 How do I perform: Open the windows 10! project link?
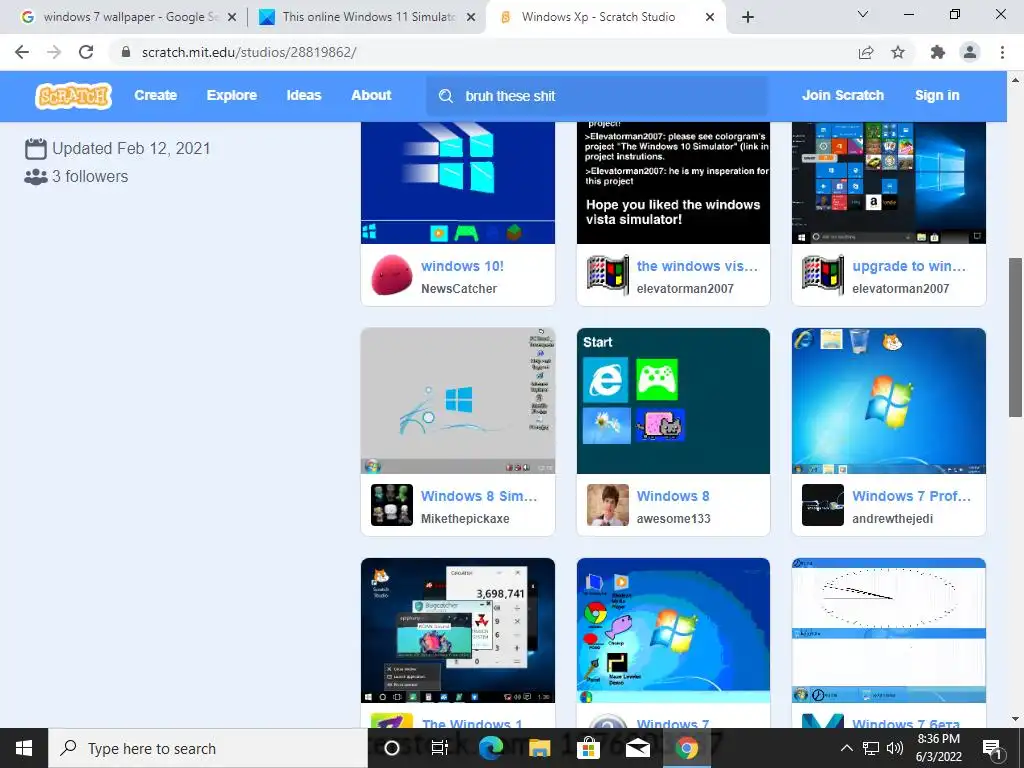(x=462, y=266)
